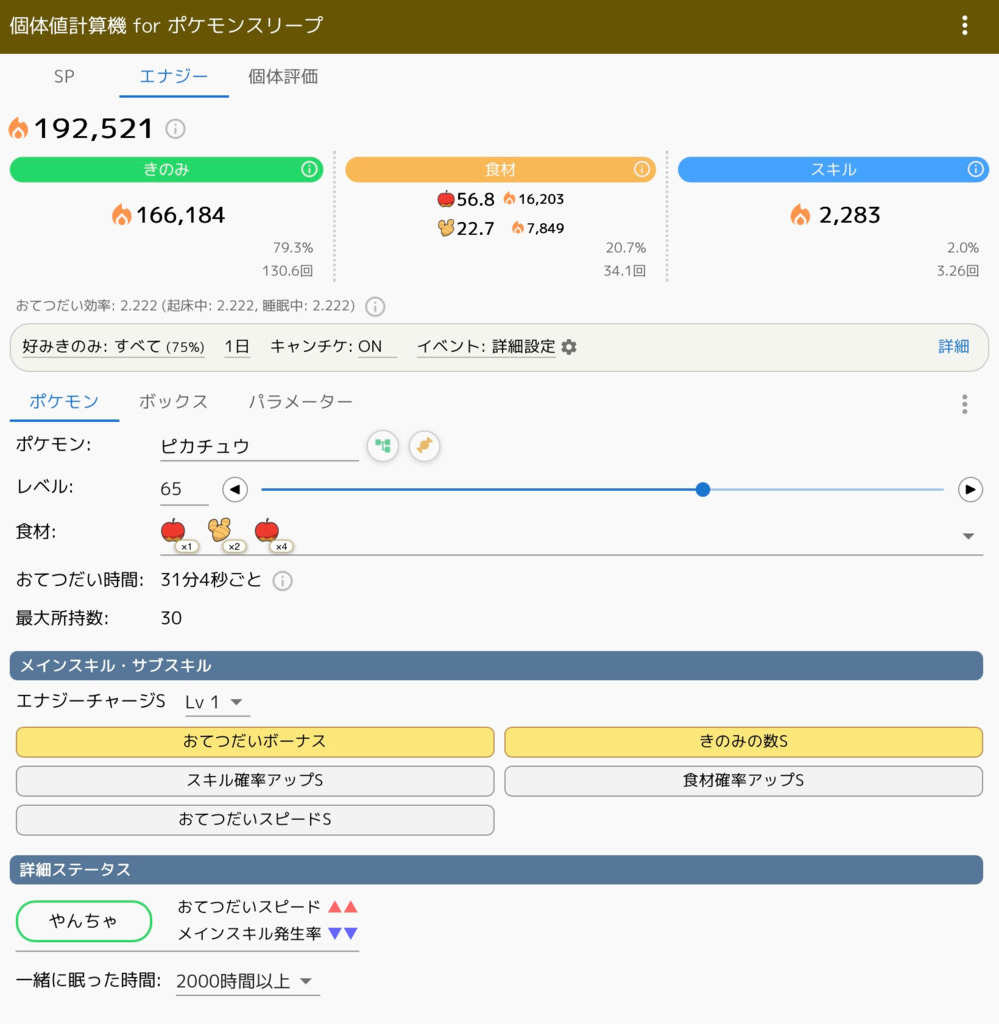
Task: Click 詳細ステータス section header
Action: [496, 871]
